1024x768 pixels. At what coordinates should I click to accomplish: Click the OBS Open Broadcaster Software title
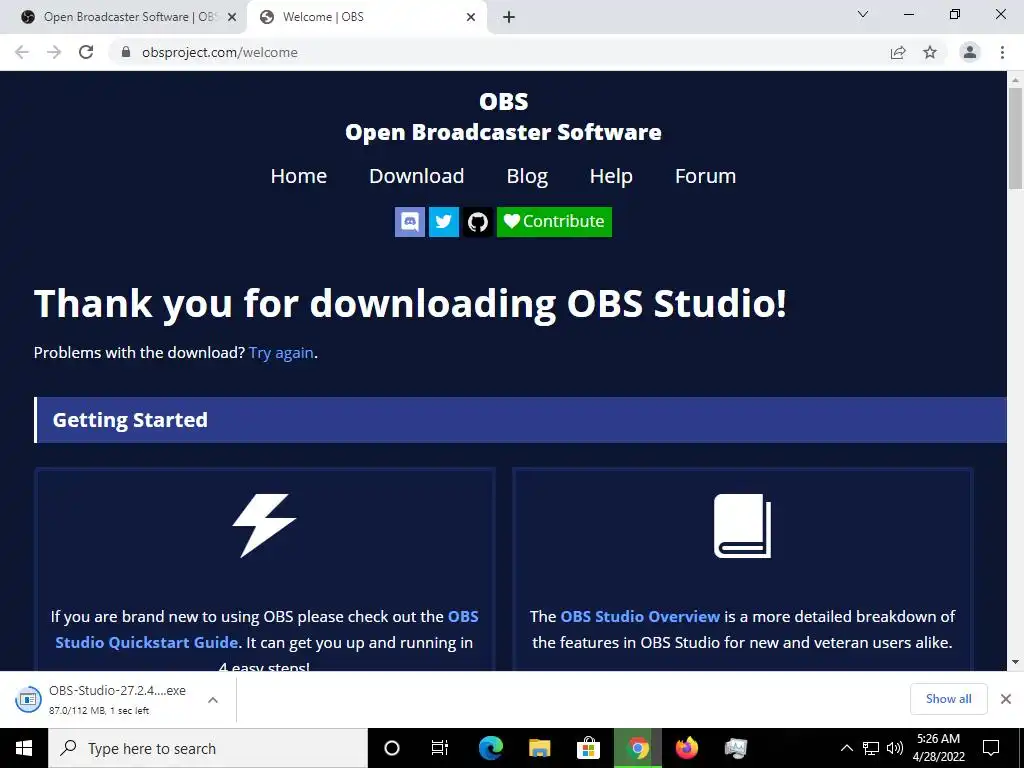coord(504,117)
